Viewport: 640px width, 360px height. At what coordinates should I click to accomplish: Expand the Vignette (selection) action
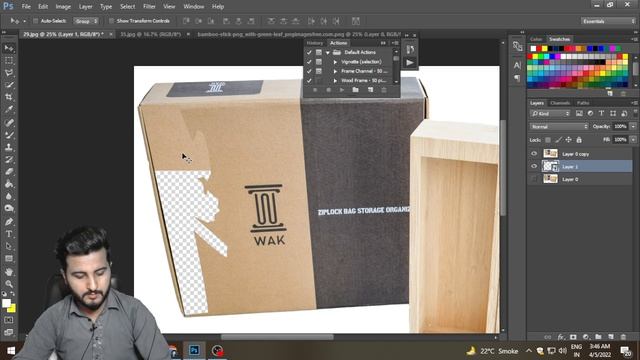tap(335, 62)
